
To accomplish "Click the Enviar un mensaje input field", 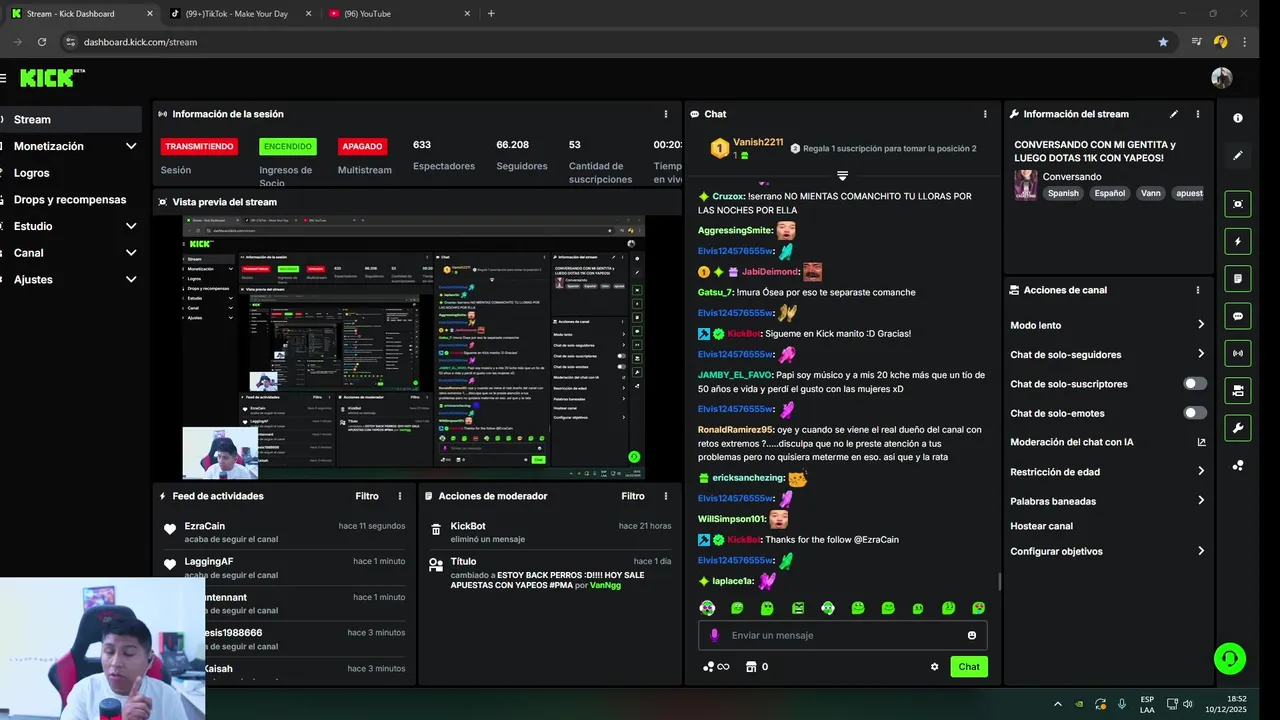I will pos(842,635).
